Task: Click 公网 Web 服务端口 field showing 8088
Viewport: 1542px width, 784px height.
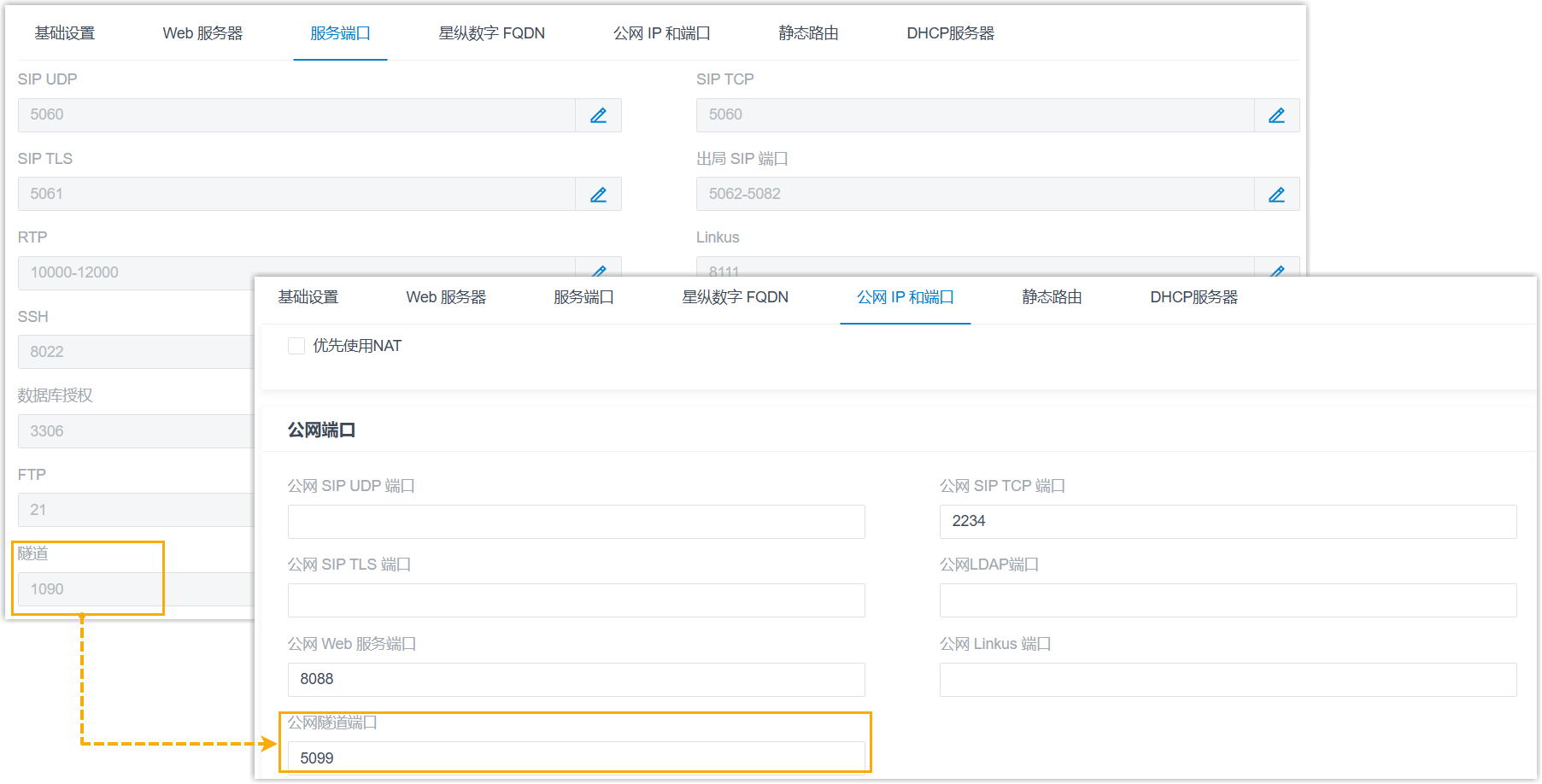Action: pyautogui.click(x=576, y=680)
